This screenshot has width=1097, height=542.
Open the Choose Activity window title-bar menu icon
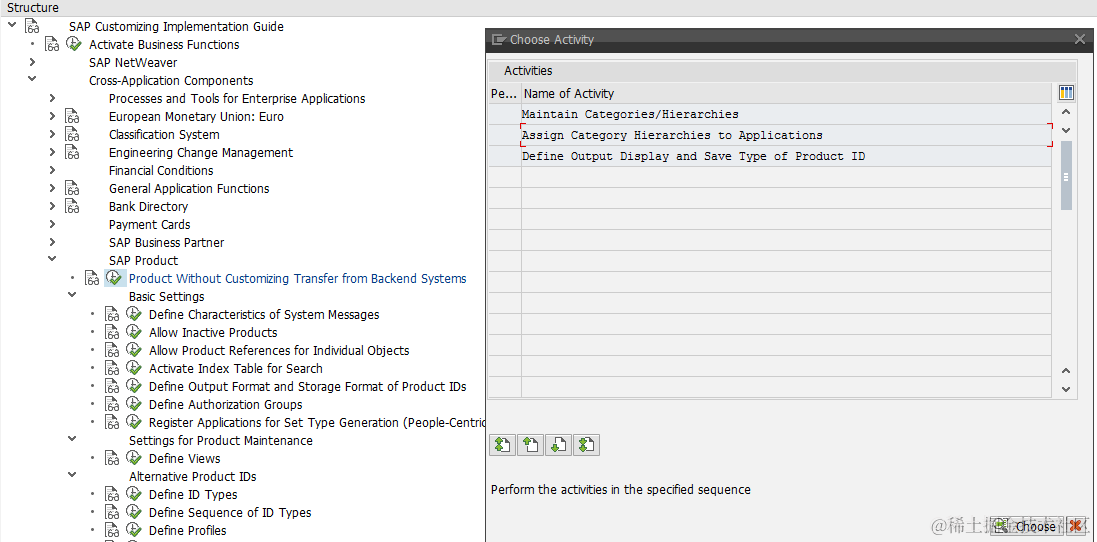click(498, 40)
